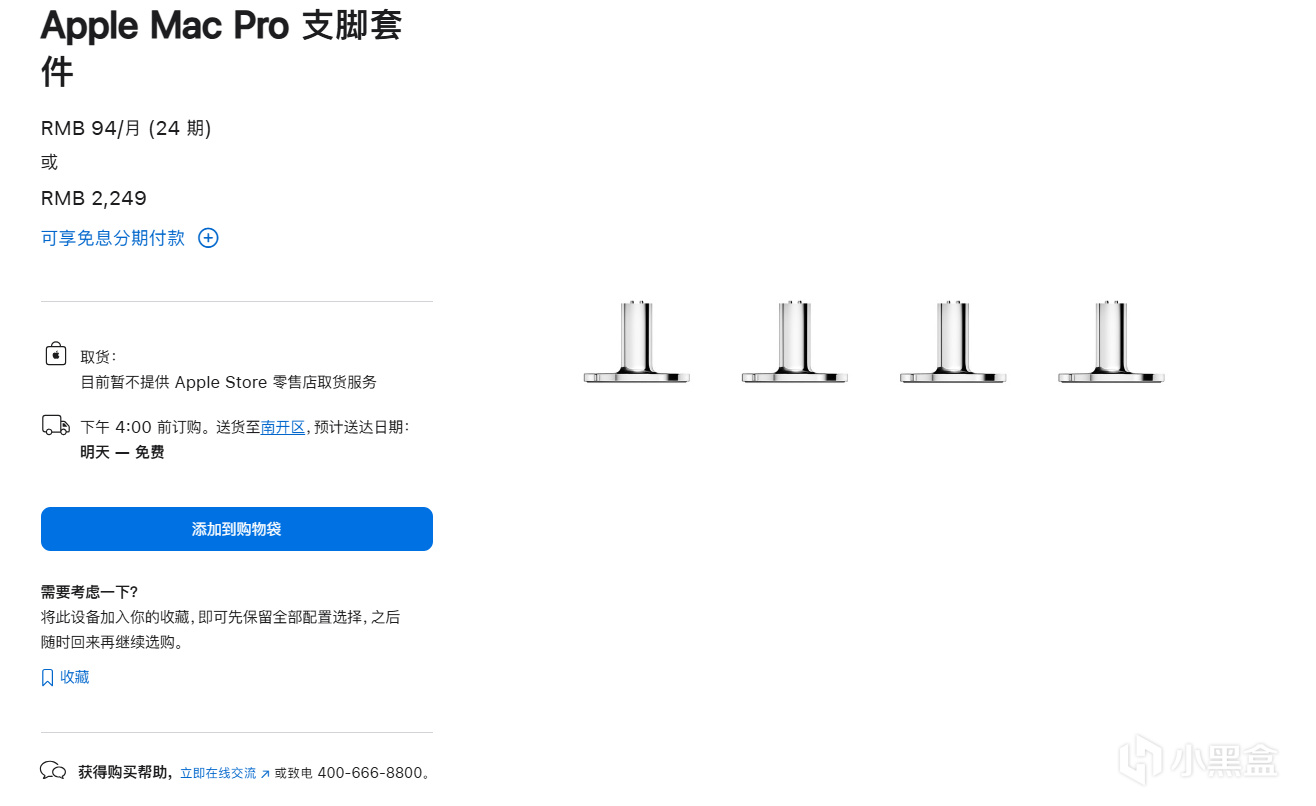Click the RMB 2,249 price text
The height and width of the screenshot is (806, 1316).
[94, 198]
